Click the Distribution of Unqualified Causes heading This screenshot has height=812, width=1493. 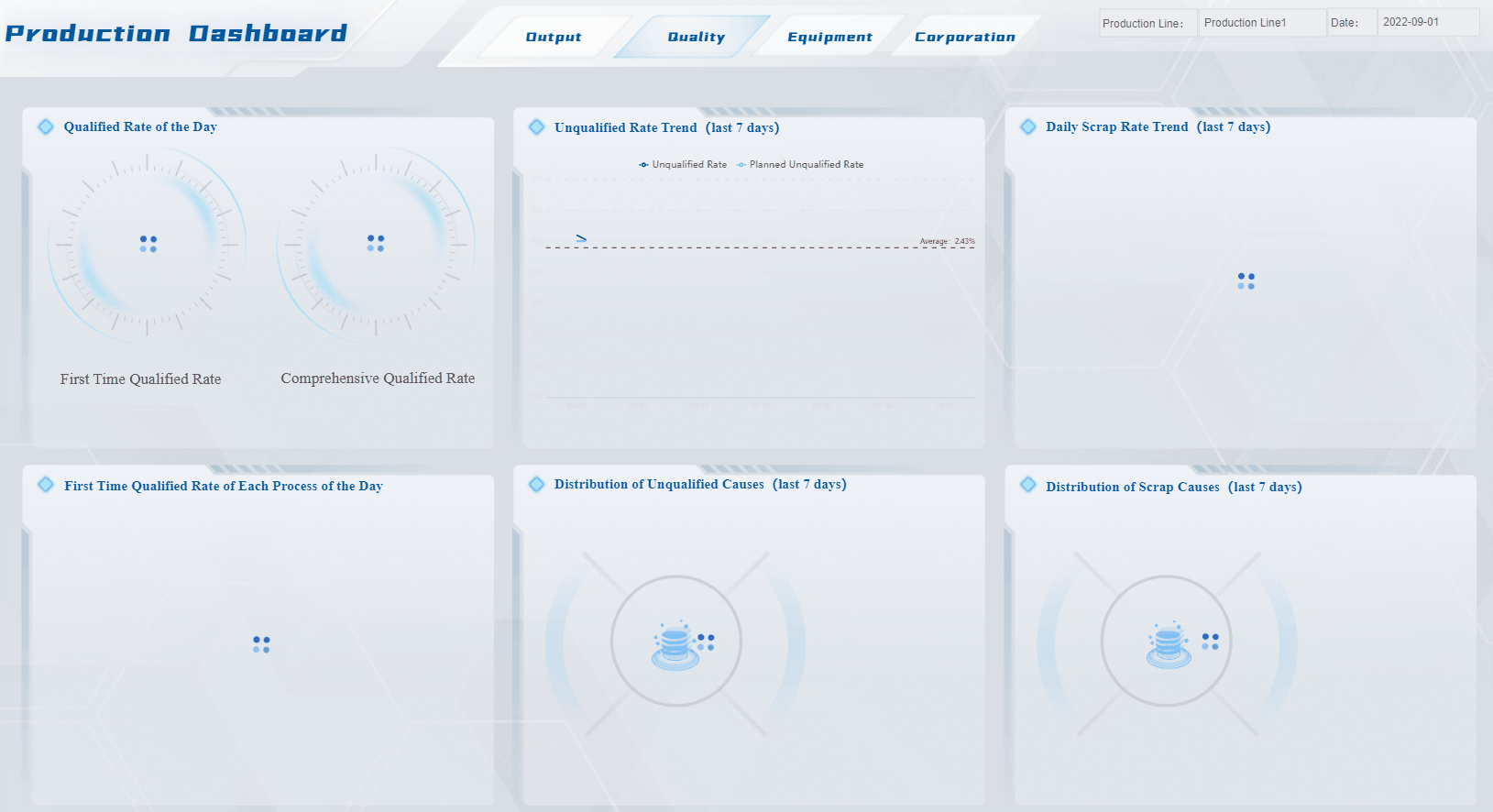tap(700, 484)
